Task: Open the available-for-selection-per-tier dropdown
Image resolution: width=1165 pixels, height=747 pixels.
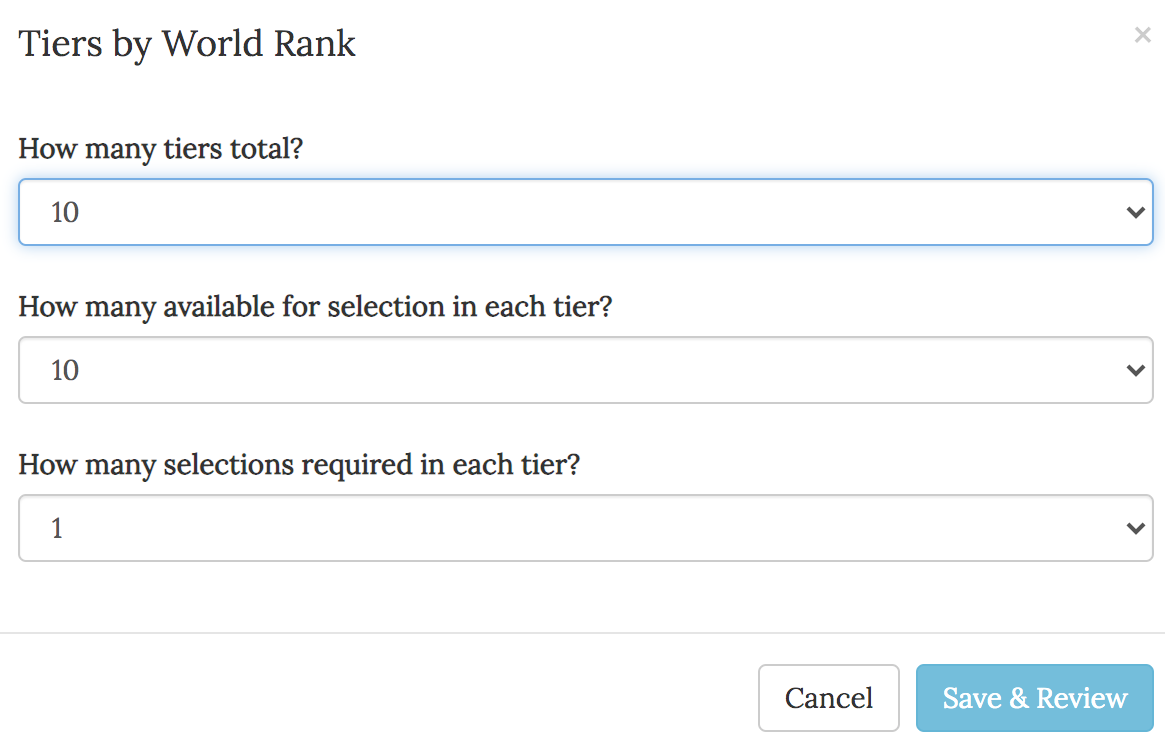Action: point(585,370)
